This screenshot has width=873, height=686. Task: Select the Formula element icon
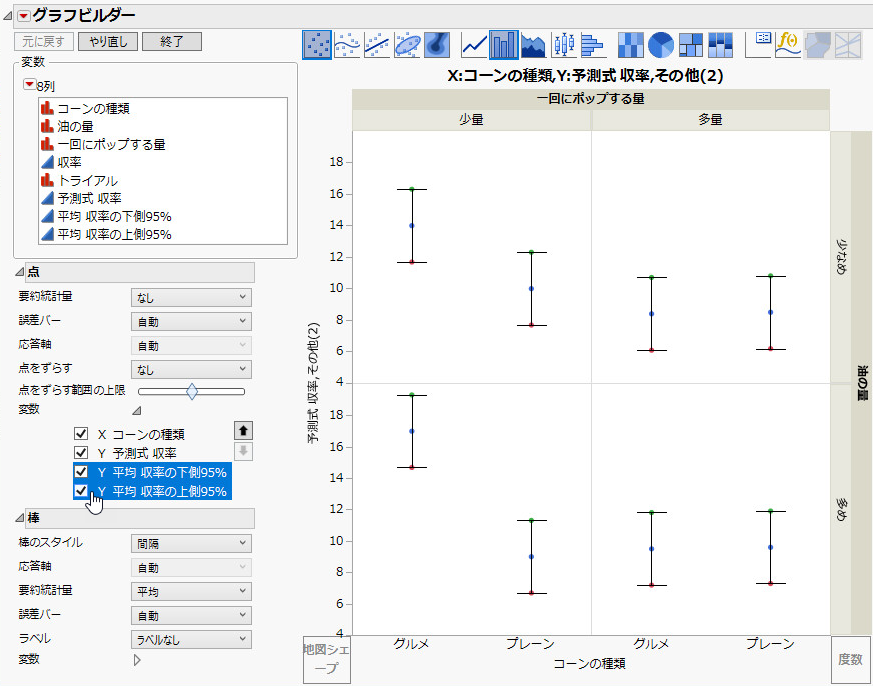pyautogui.click(x=788, y=45)
